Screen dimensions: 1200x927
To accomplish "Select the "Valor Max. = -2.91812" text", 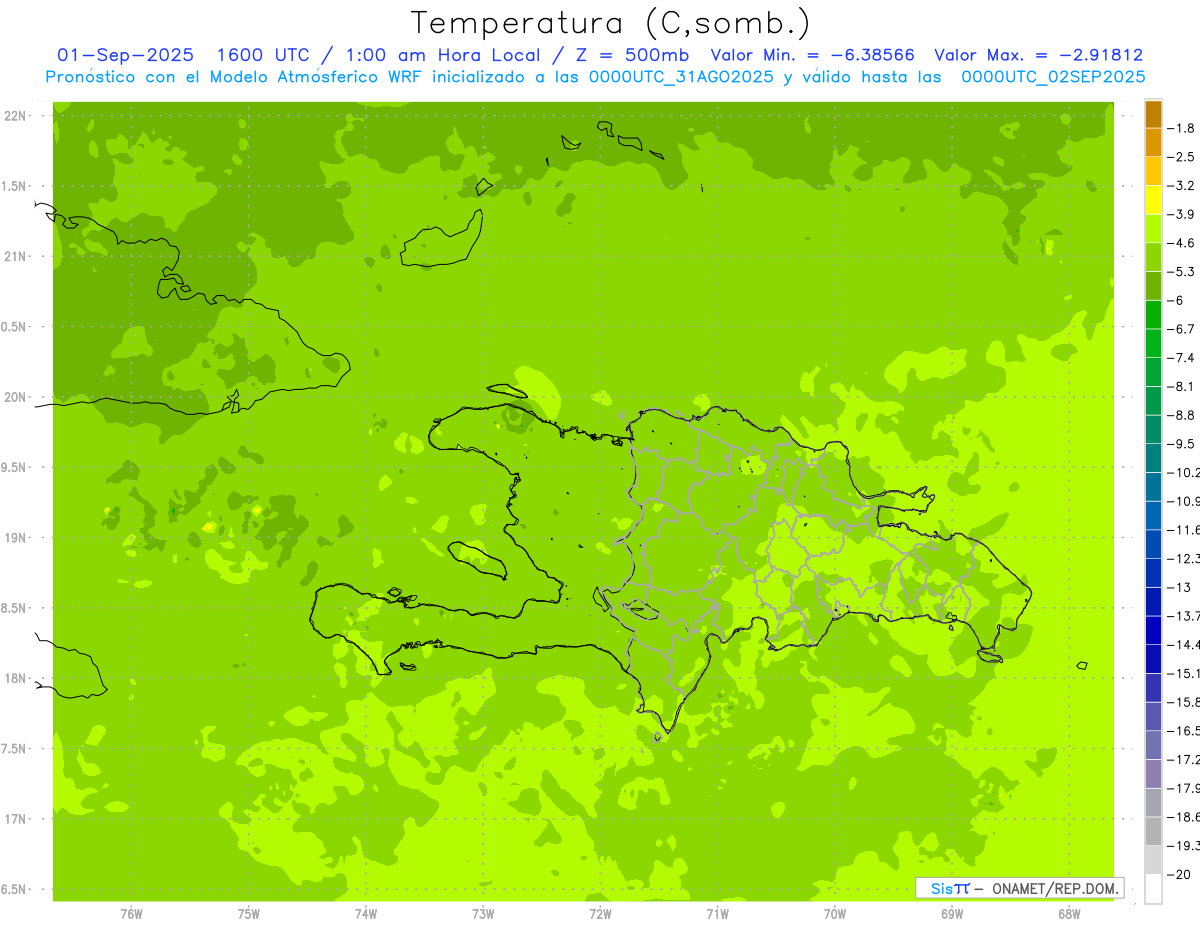I will point(1038,55).
